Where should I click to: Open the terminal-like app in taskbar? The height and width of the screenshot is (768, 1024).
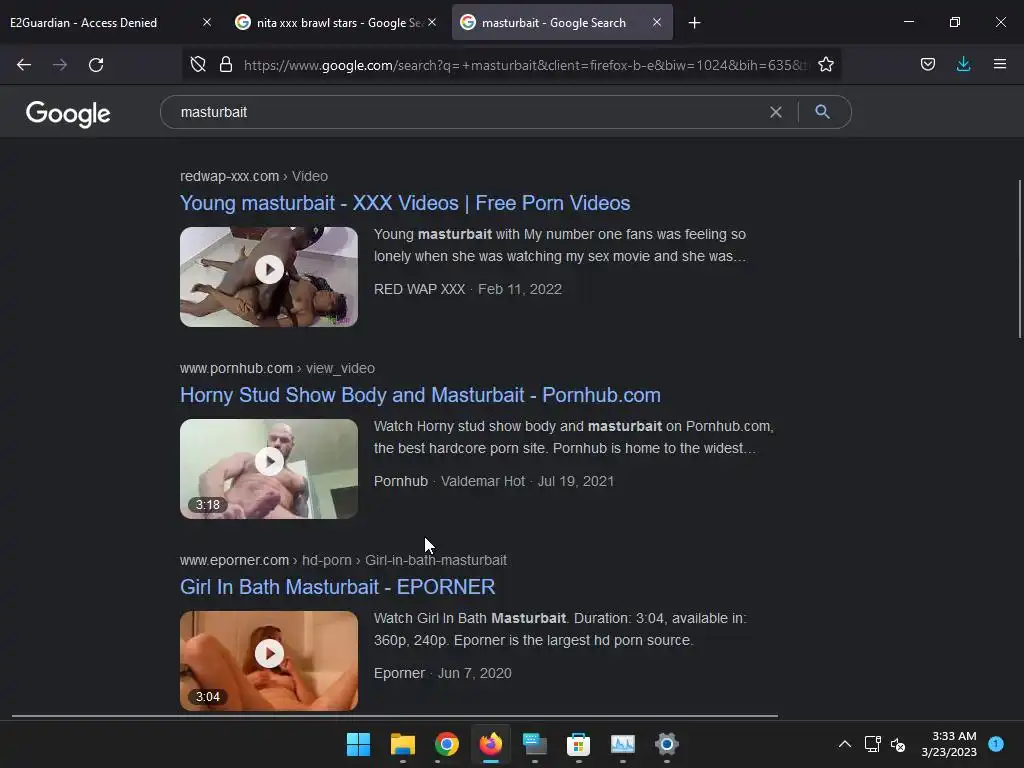point(535,744)
